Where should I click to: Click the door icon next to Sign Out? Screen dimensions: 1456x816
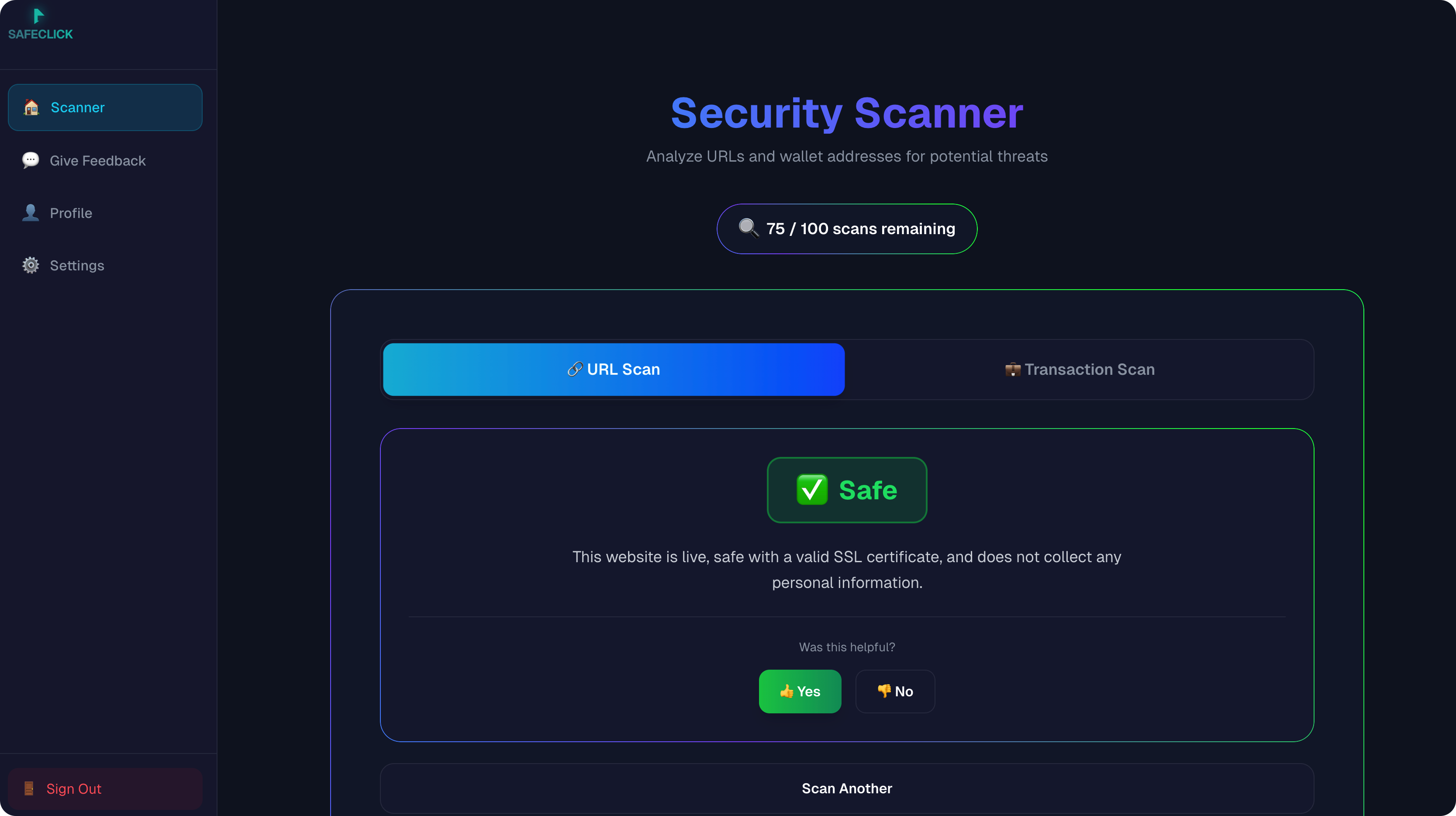click(x=29, y=788)
